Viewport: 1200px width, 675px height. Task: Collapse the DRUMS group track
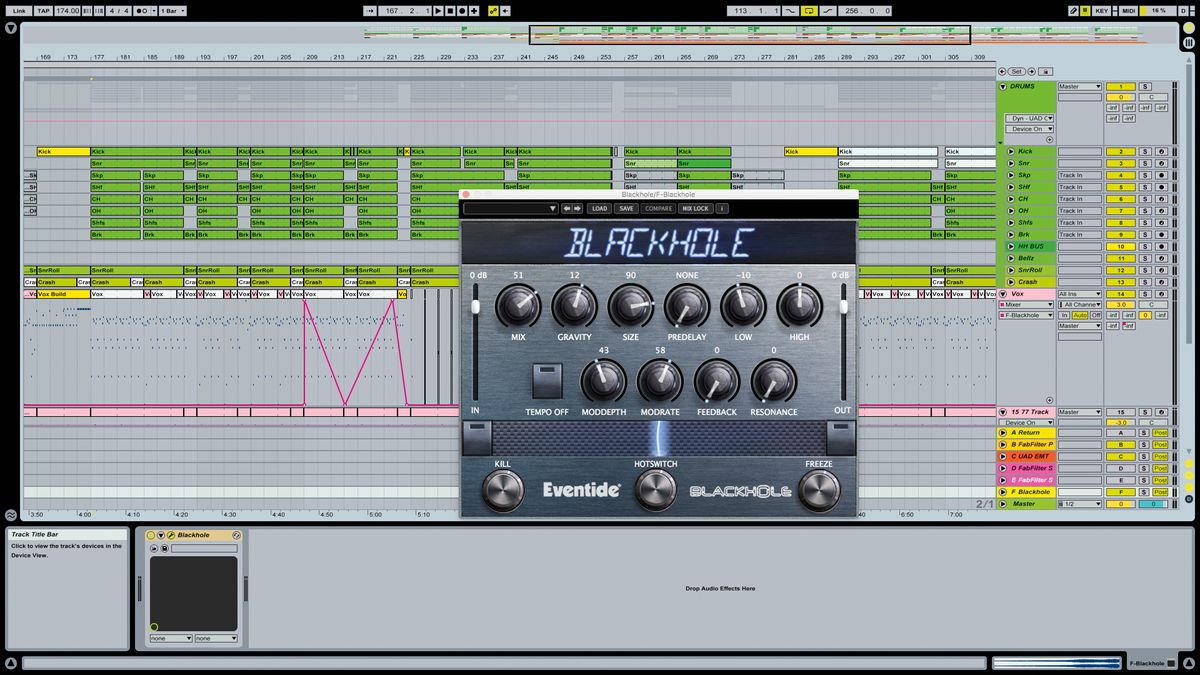(1004, 86)
